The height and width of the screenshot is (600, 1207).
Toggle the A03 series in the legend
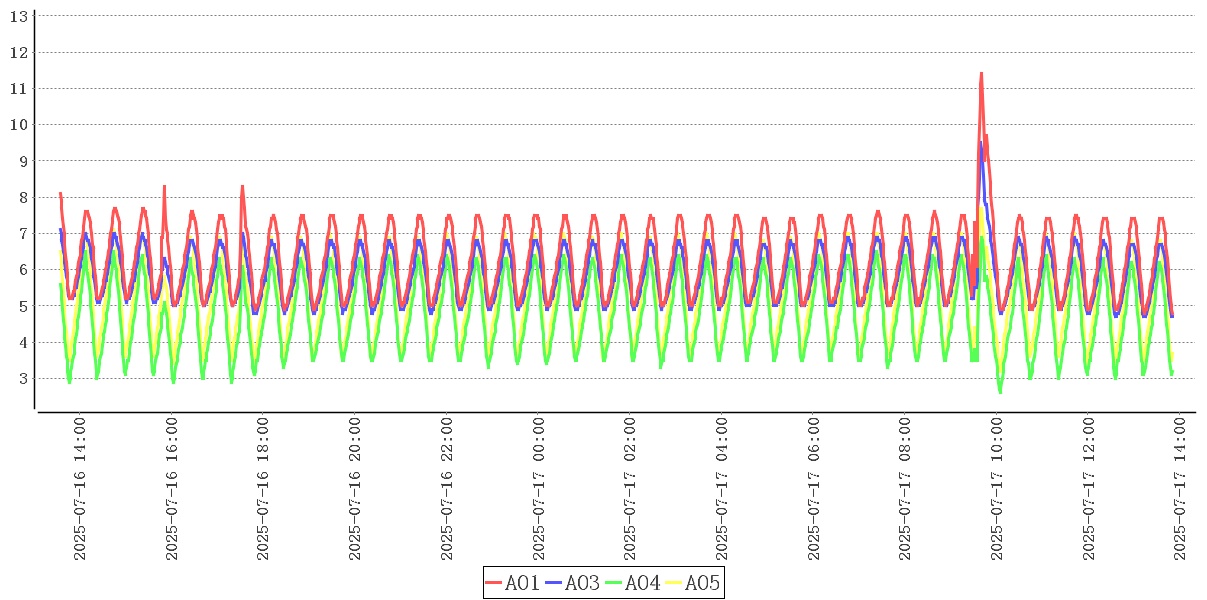click(x=582, y=583)
